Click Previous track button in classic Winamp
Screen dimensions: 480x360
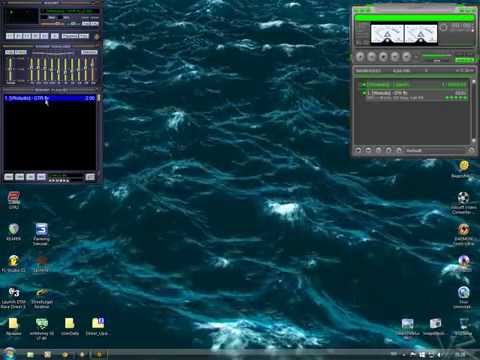tap(10, 36)
